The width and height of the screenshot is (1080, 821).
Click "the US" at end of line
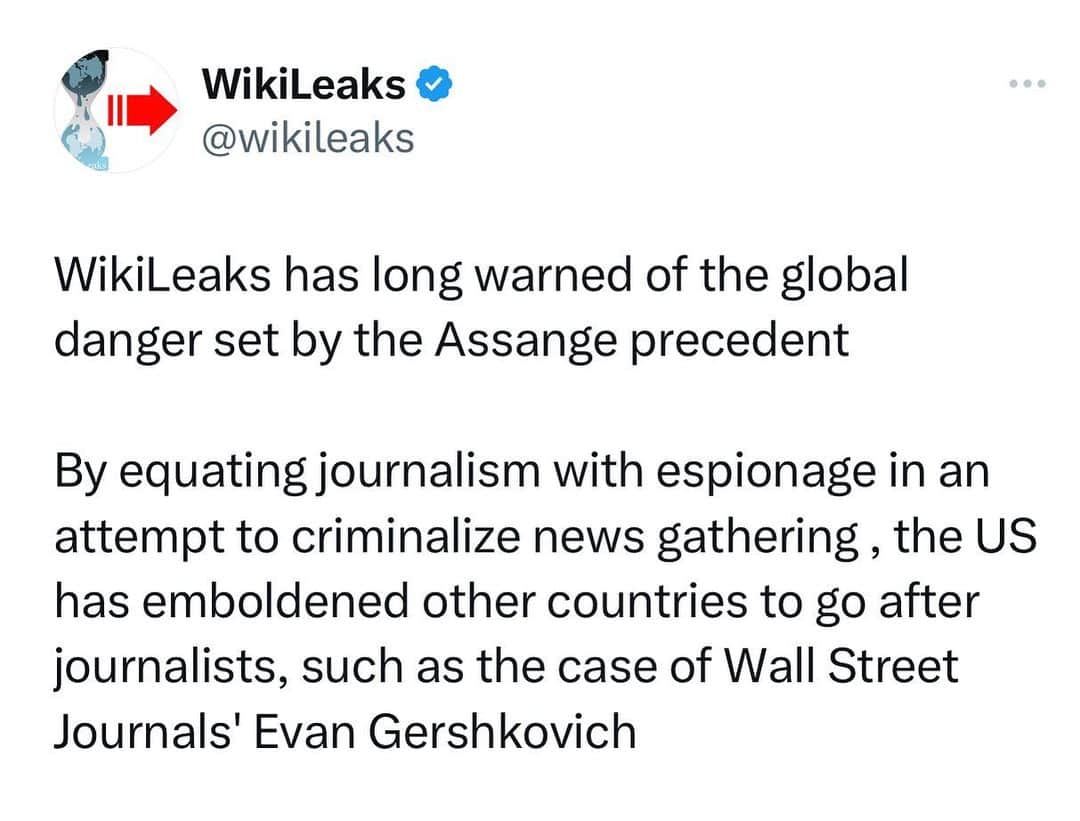[966, 536]
